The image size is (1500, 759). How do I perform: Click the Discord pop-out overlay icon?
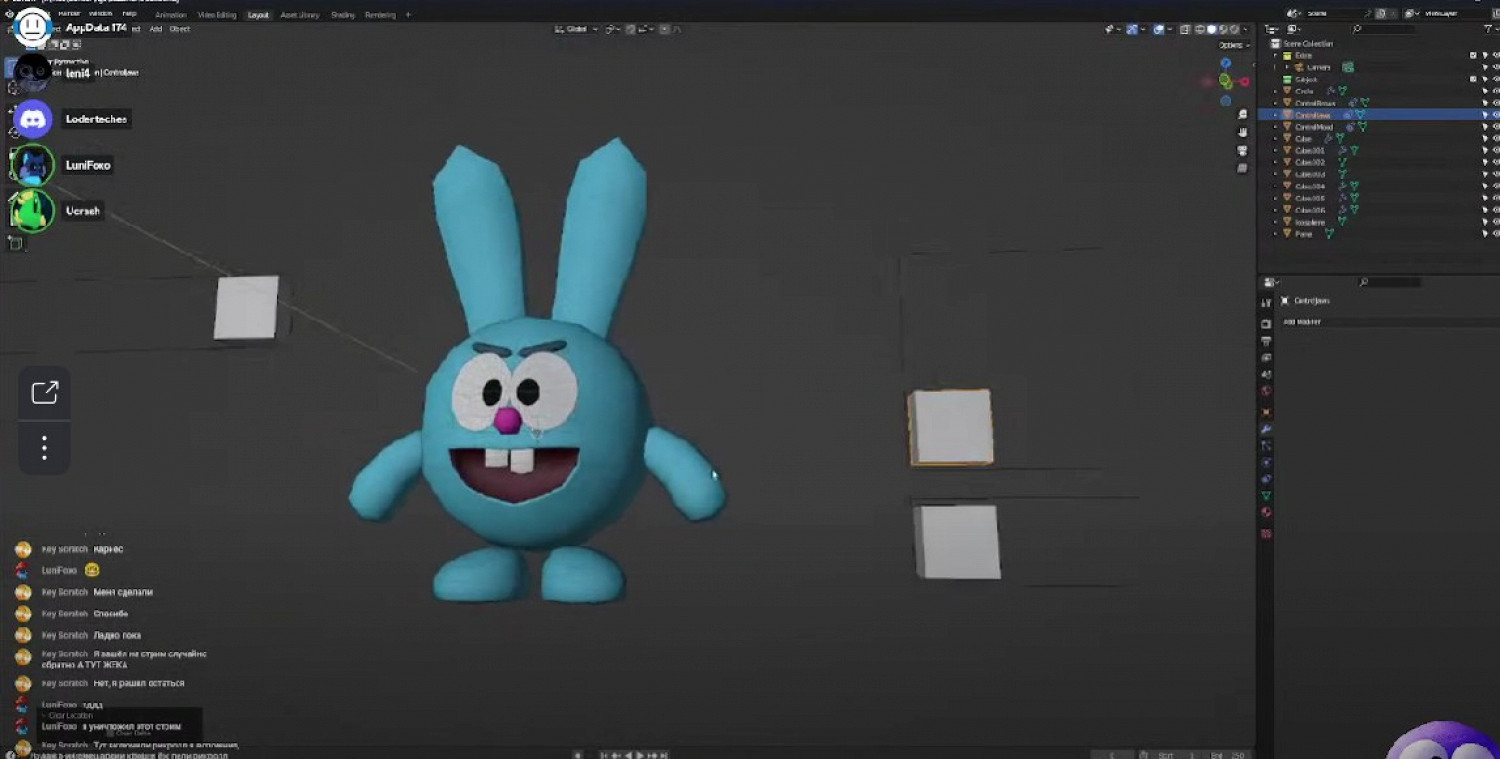45,393
